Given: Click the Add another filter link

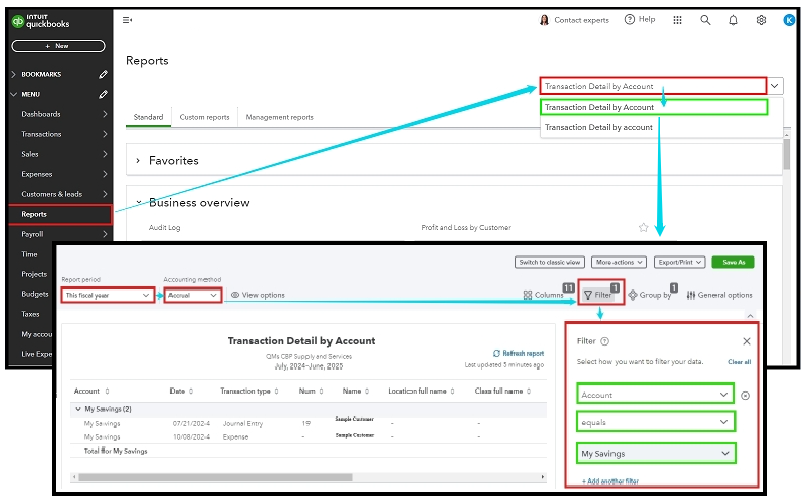Looking at the screenshot, I should (x=610, y=481).
